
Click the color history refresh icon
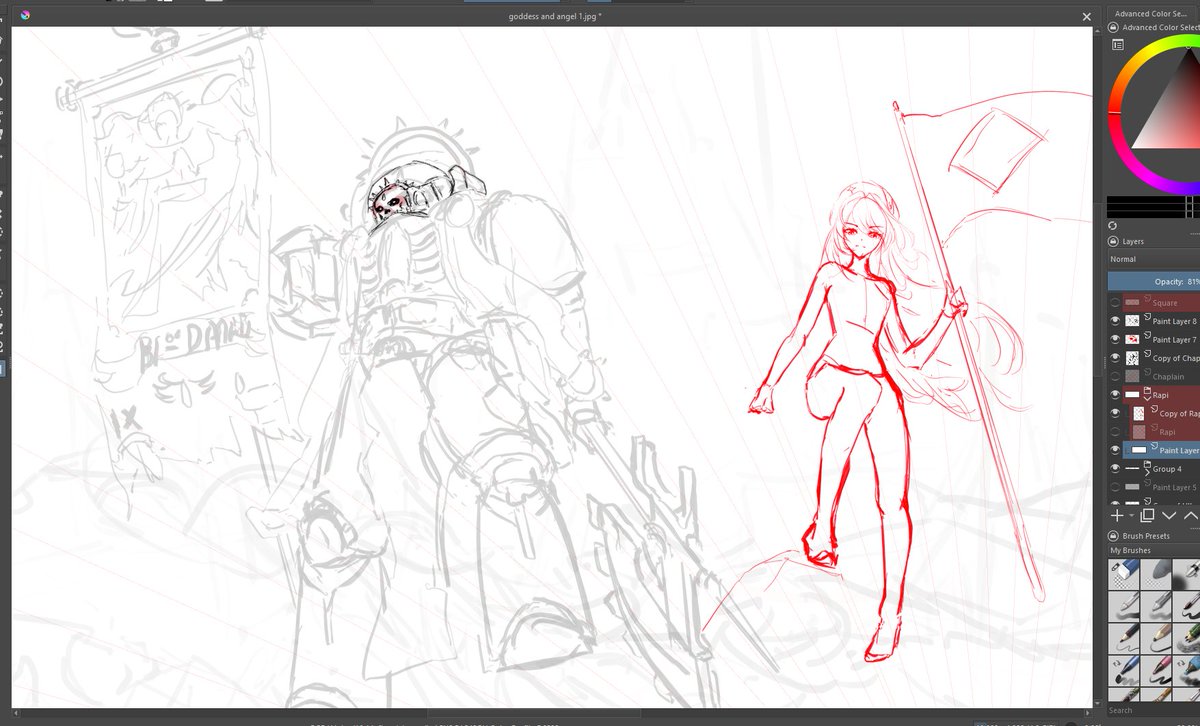(x=1114, y=226)
